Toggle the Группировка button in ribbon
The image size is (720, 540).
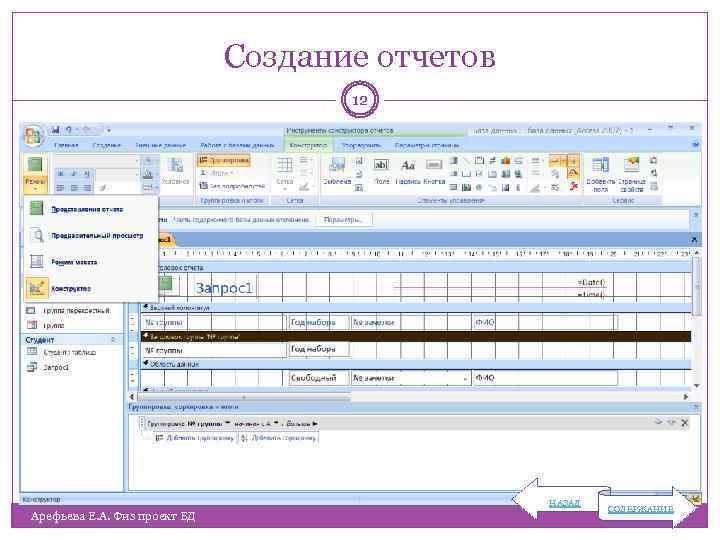click(224, 161)
